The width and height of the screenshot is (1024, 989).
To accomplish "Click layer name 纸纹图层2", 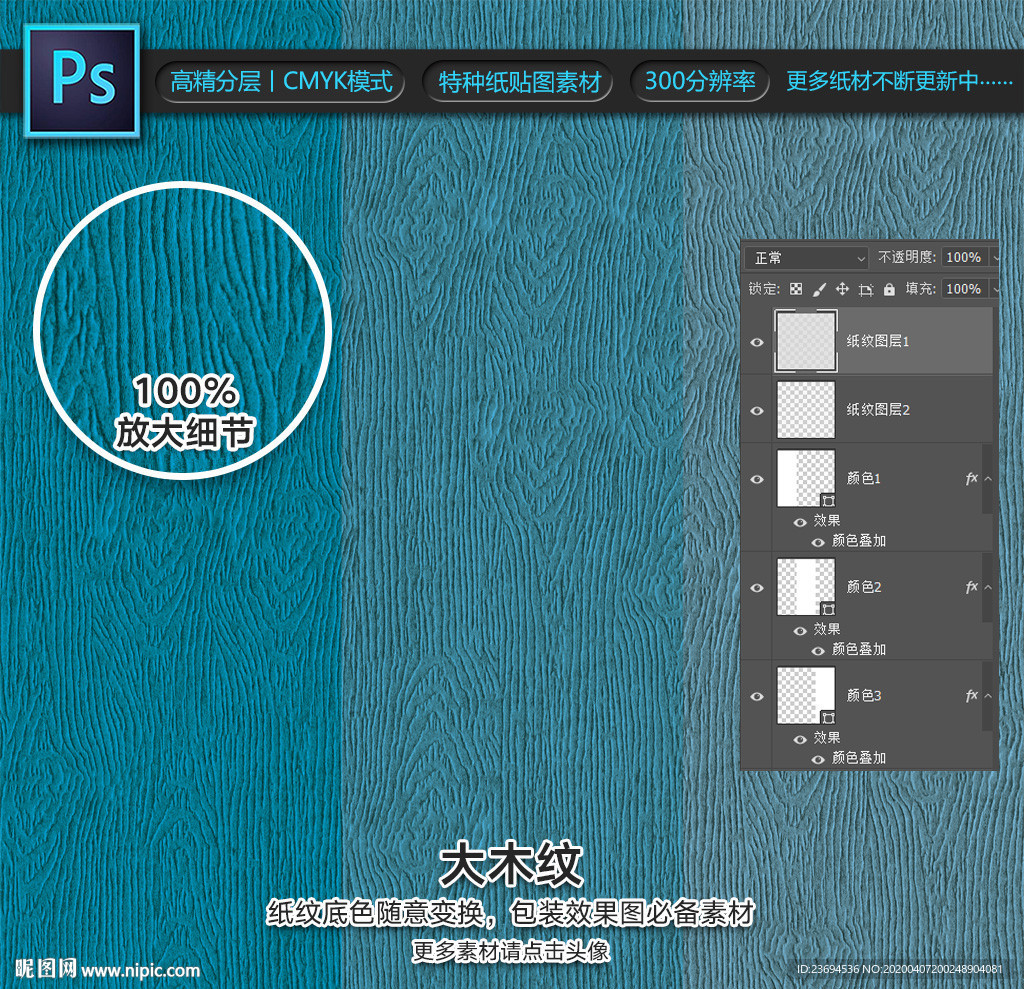I will (x=878, y=410).
